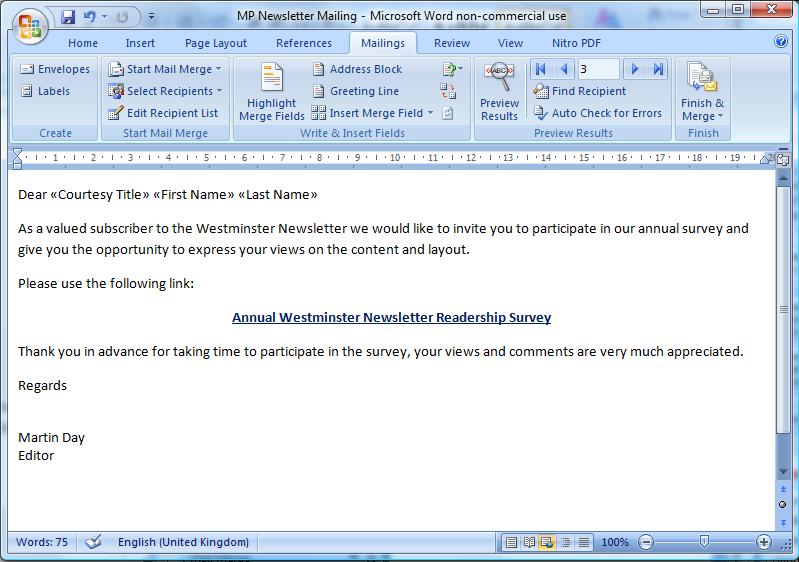Viewport: 799px width, 562px height.
Task: Expand the Start Mail Merge dropdown
Action: pos(166,69)
